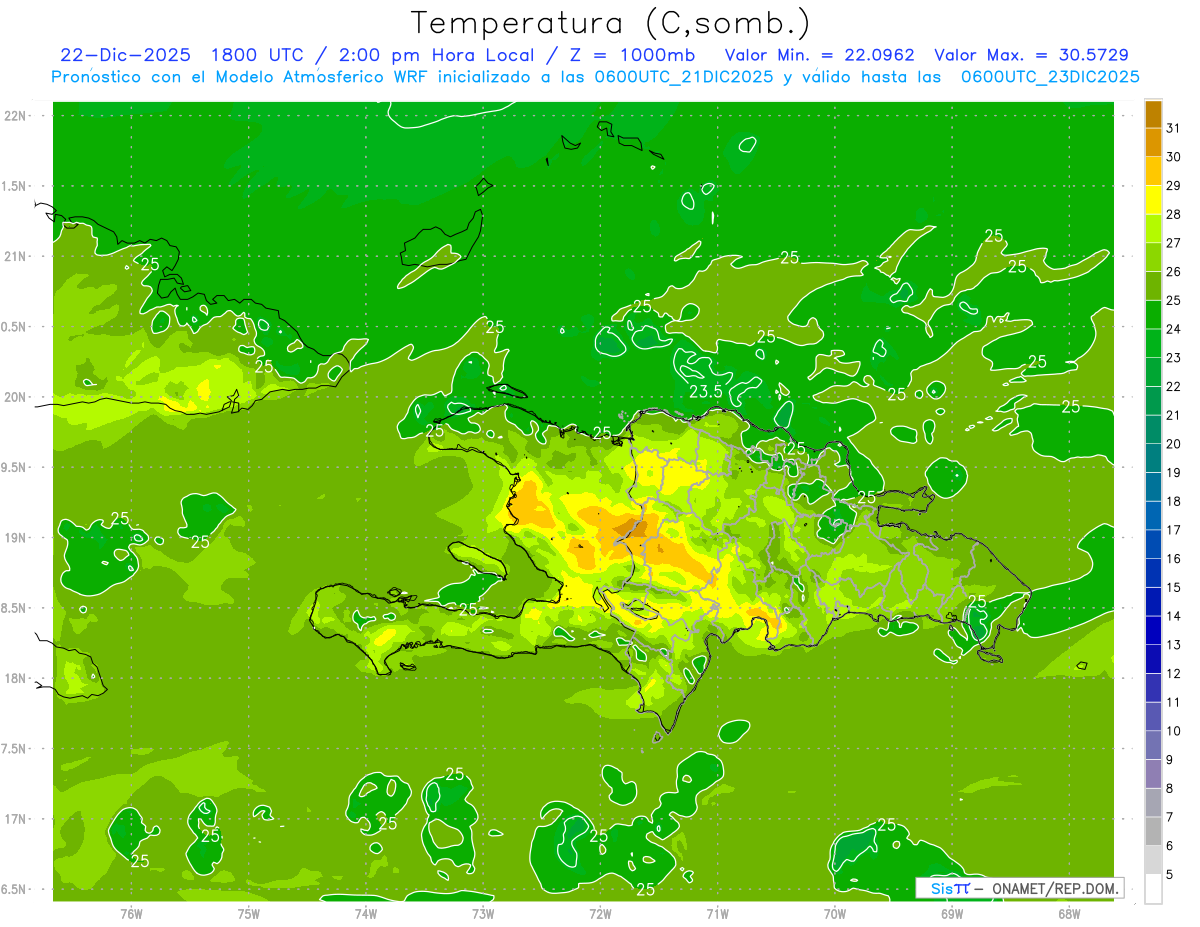Click the '23.5' contour label north of Hispaniola
This screenshot has width=1200, height=927.
coord(706,391)
